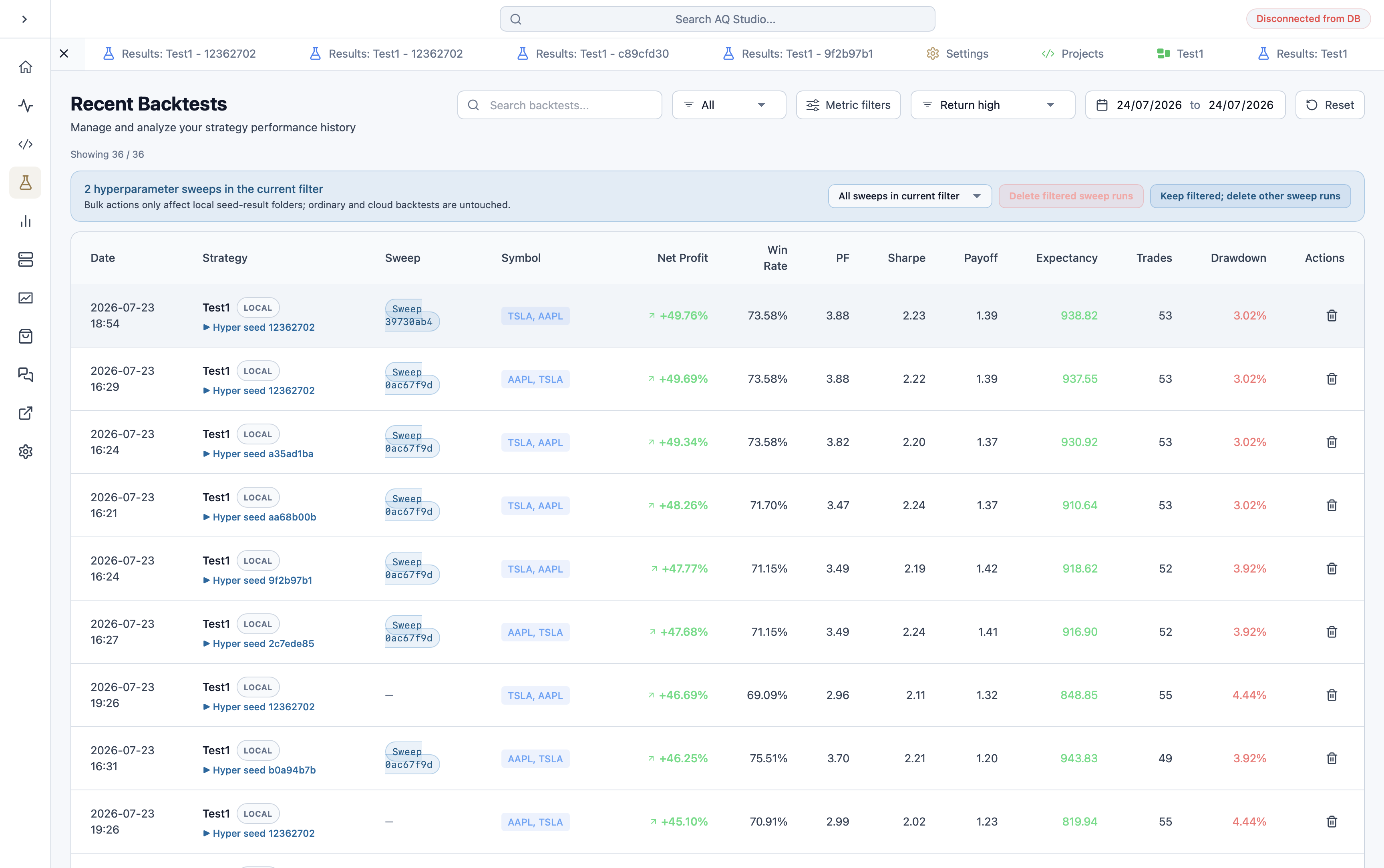This screenshot has width=1384, height=868.
Task: Focus the Search backtests field
Action: point(560,105)
